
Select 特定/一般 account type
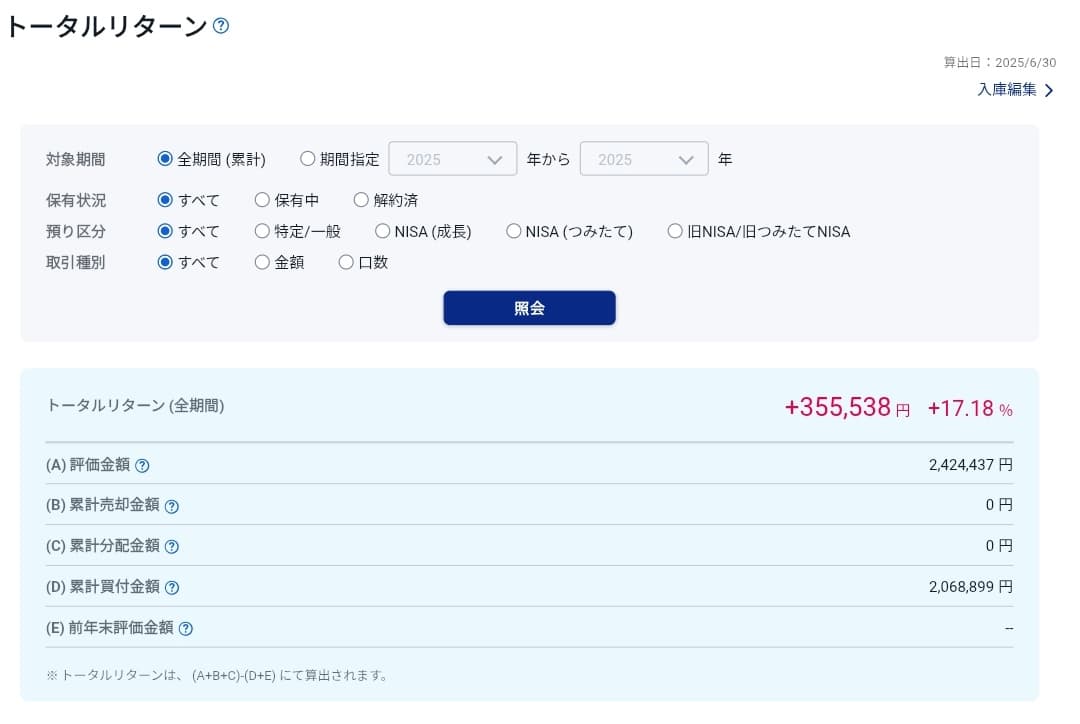(x=262, y=231)
